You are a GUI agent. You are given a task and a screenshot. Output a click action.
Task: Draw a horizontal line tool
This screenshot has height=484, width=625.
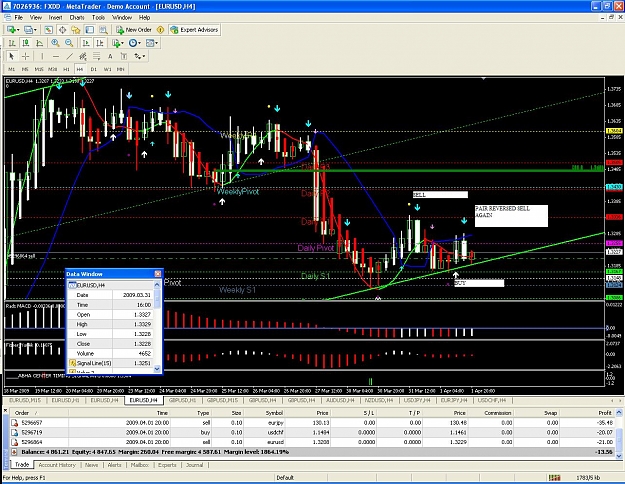55,56
